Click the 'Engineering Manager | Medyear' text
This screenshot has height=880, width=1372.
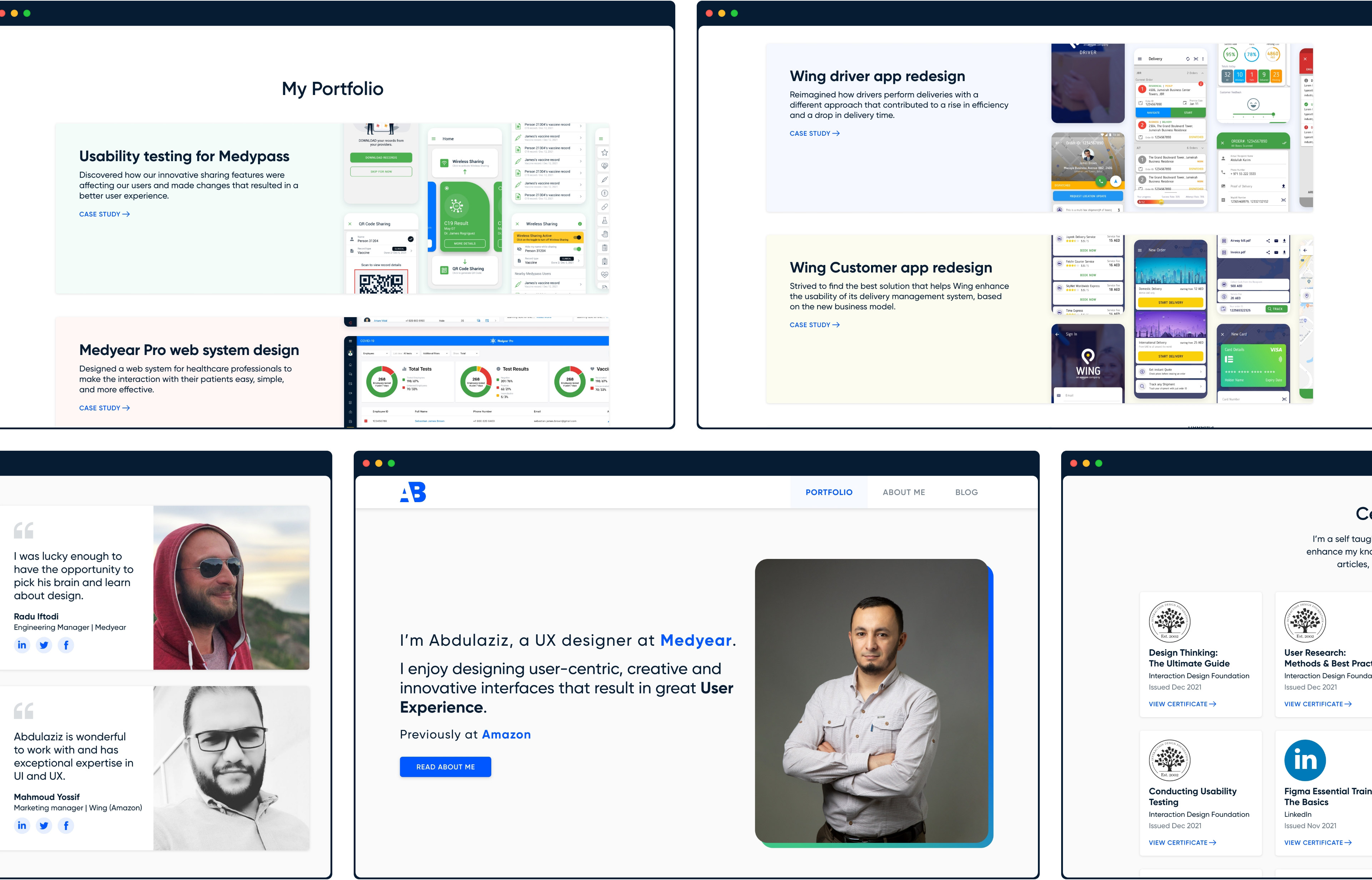tap(70, 627)
